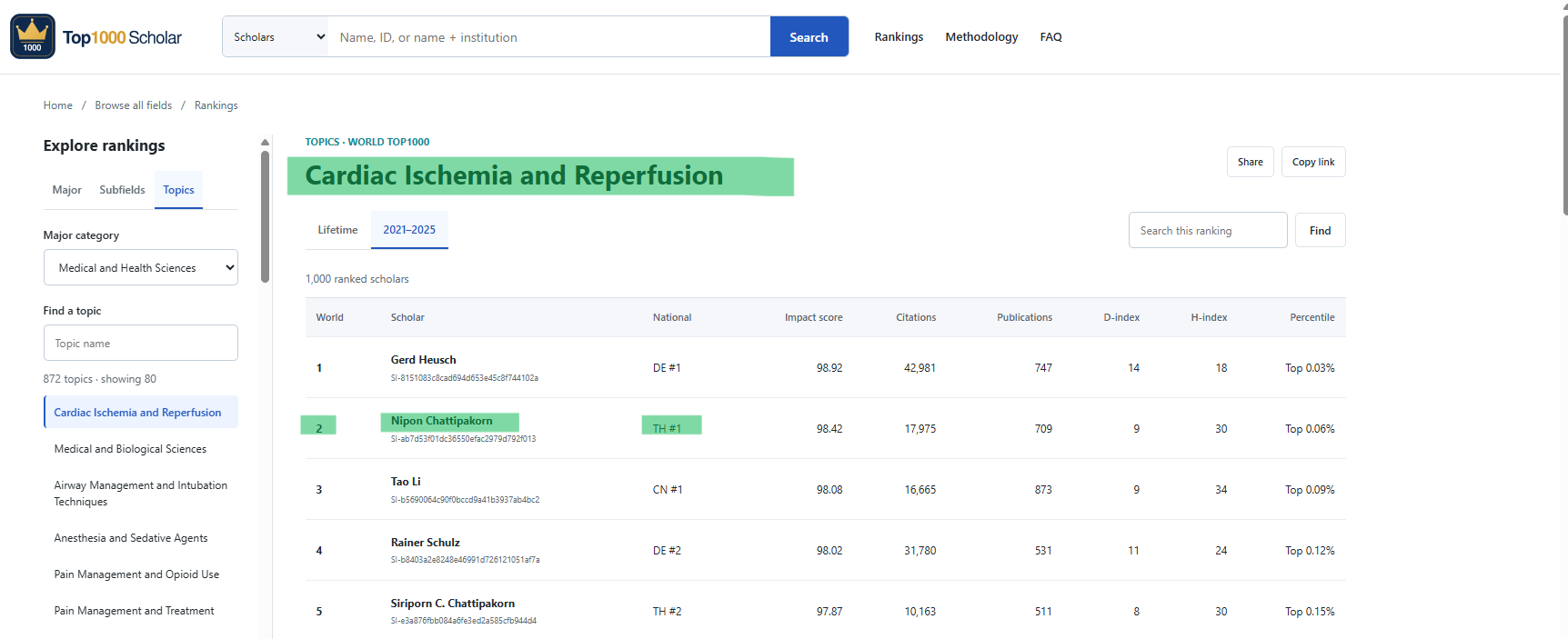
Task: Open Rainer Schulz scholar profile
Action: (426, 543)
